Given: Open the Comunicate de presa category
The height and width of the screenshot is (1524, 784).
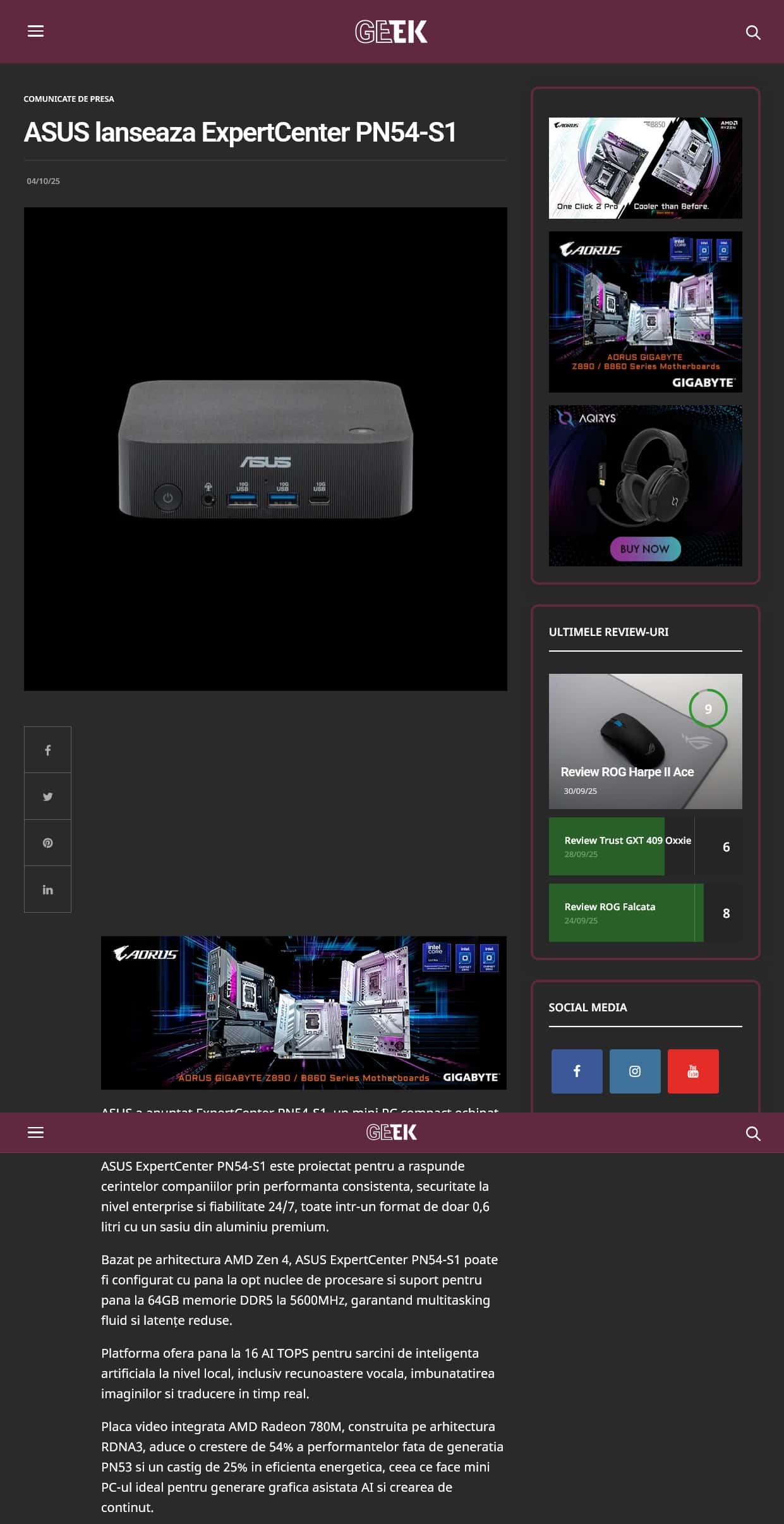Looking at the screenshot, I should coord(69,99).
